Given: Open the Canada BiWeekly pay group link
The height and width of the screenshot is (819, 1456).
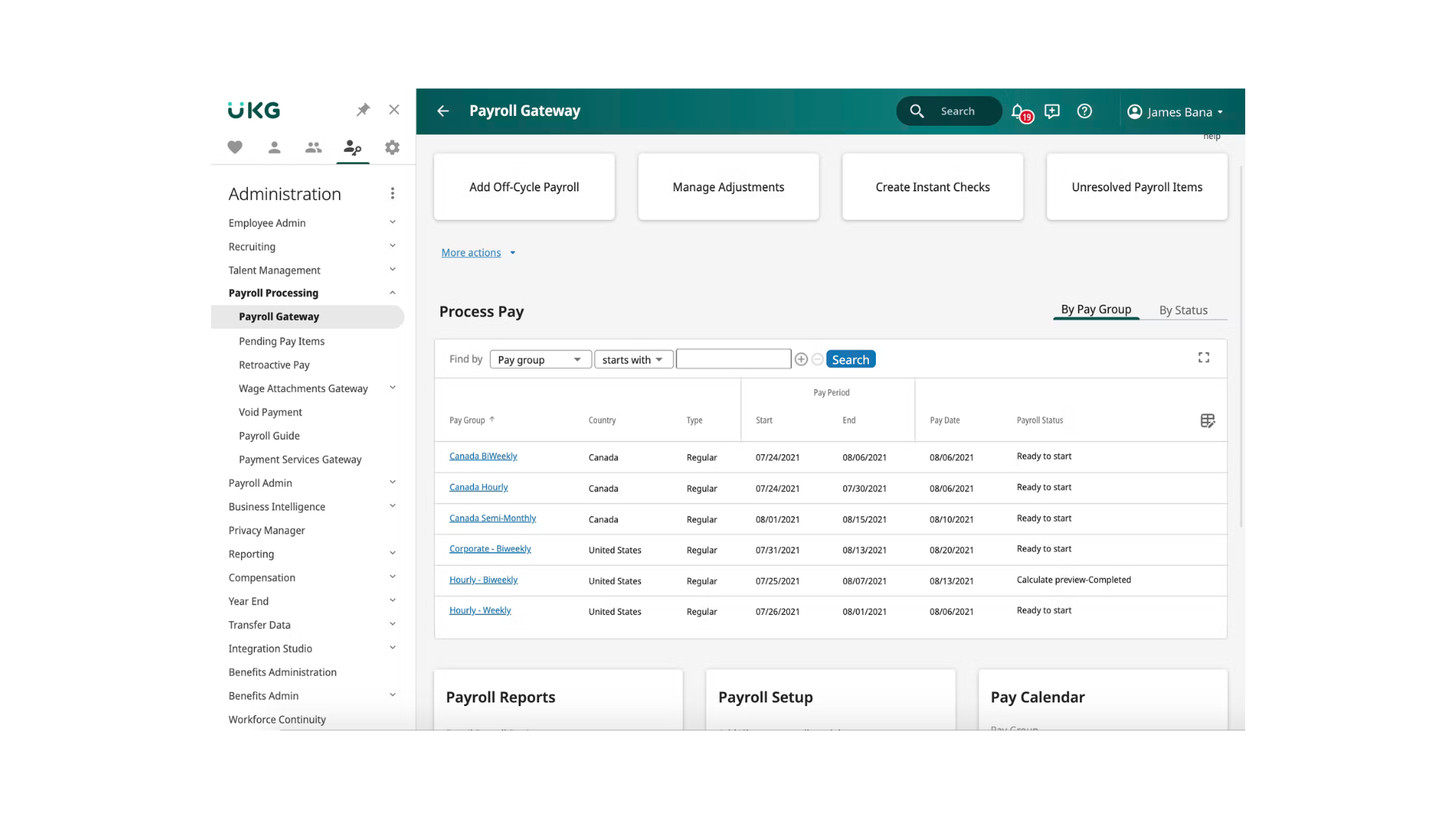Looking at the screenshot, I should coord(483,457).
